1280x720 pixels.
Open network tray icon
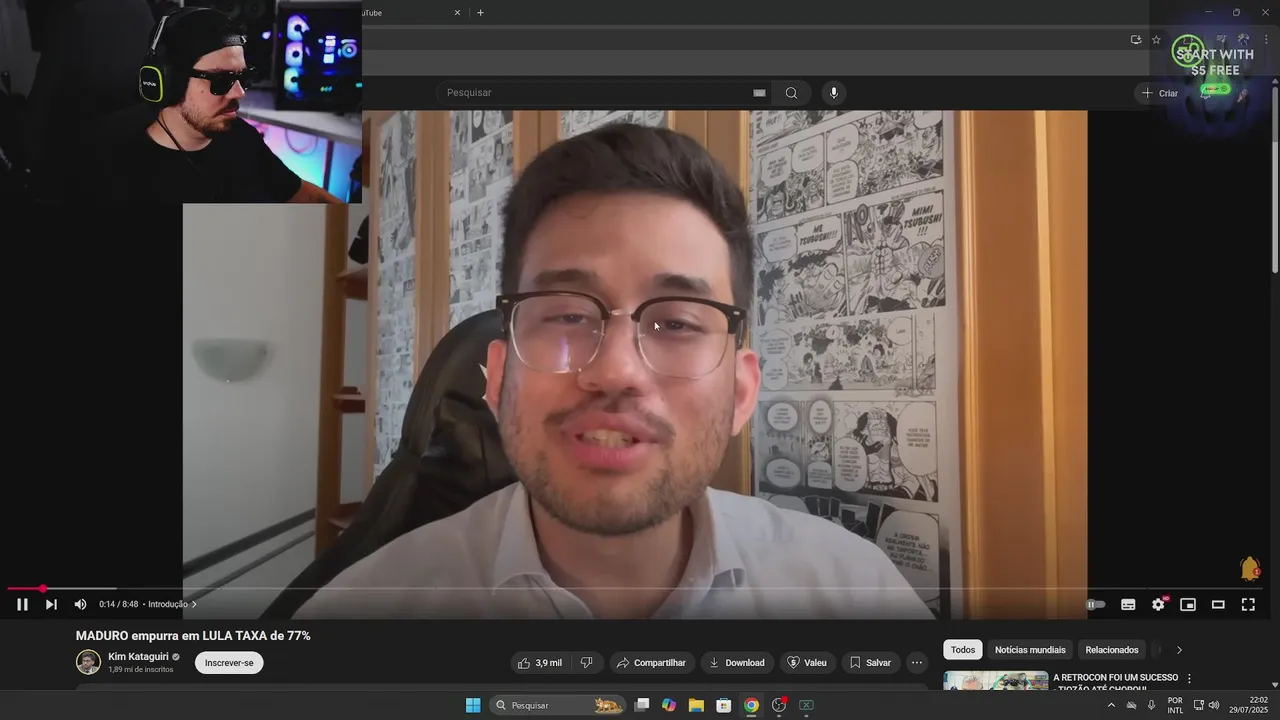point(1199,705)
